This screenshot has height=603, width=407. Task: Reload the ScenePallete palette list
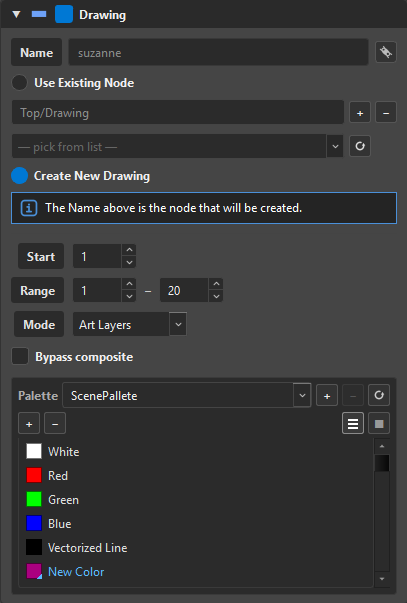379,395
